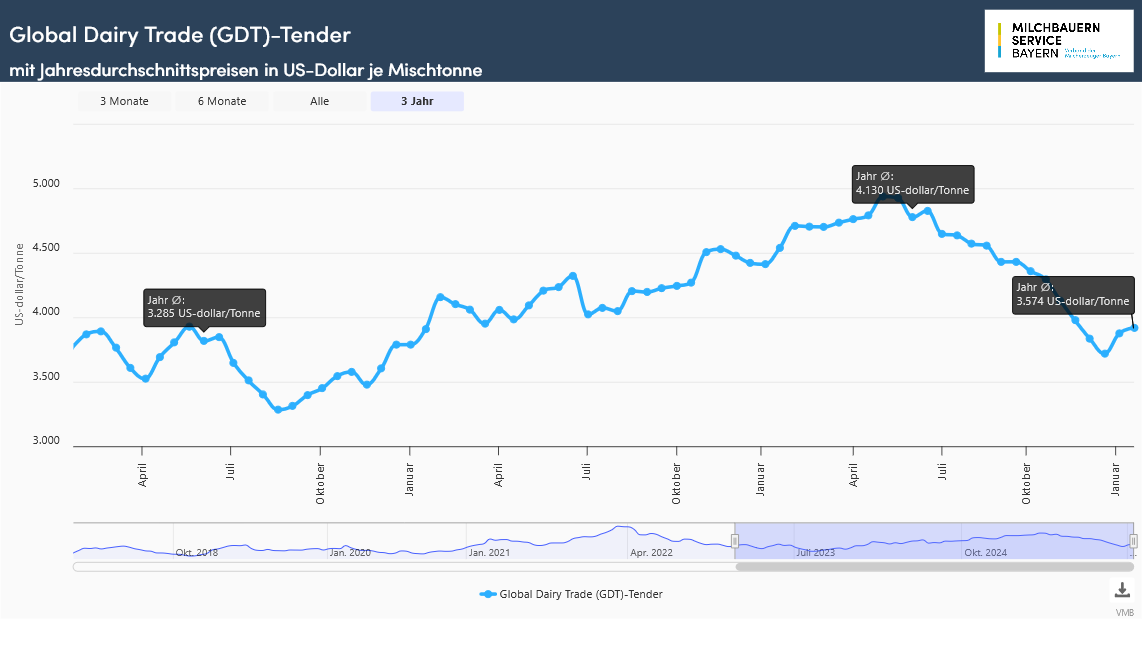Click the VMB credits link
Image resolution: width=1142 pixels, height=671 pixels.
pyautogui.click(x=1125, y=612)
